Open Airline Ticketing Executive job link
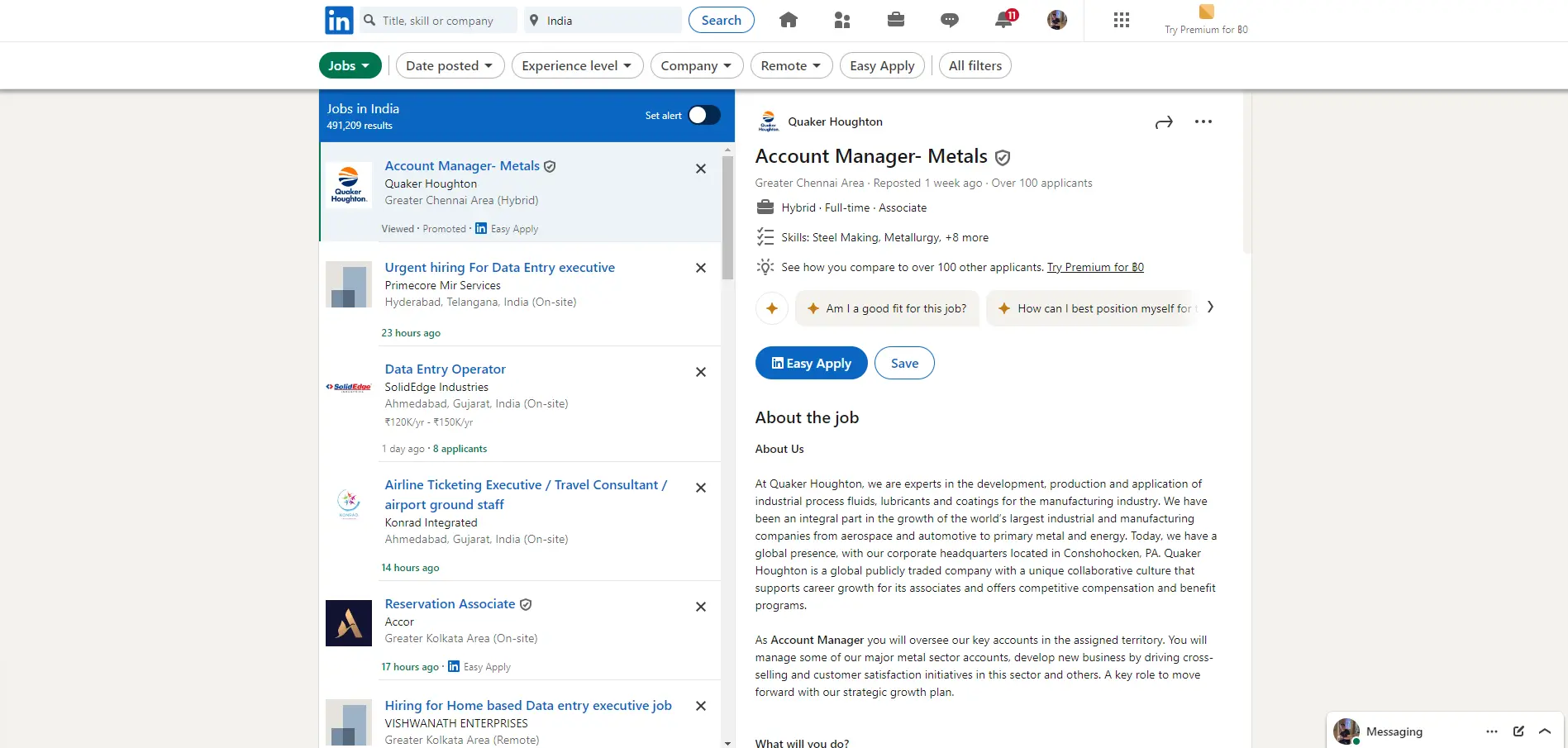This screenshot has width=1568, height=748. pos(526,494)
